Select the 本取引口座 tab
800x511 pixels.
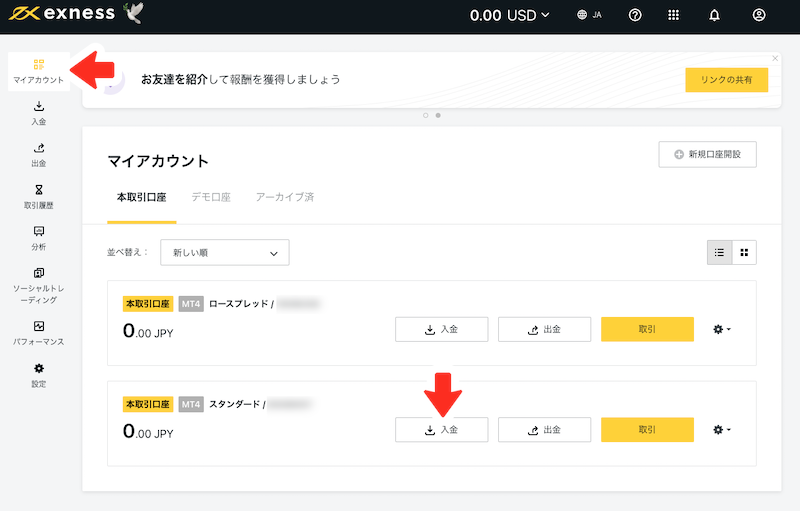(x=141, y=197)
